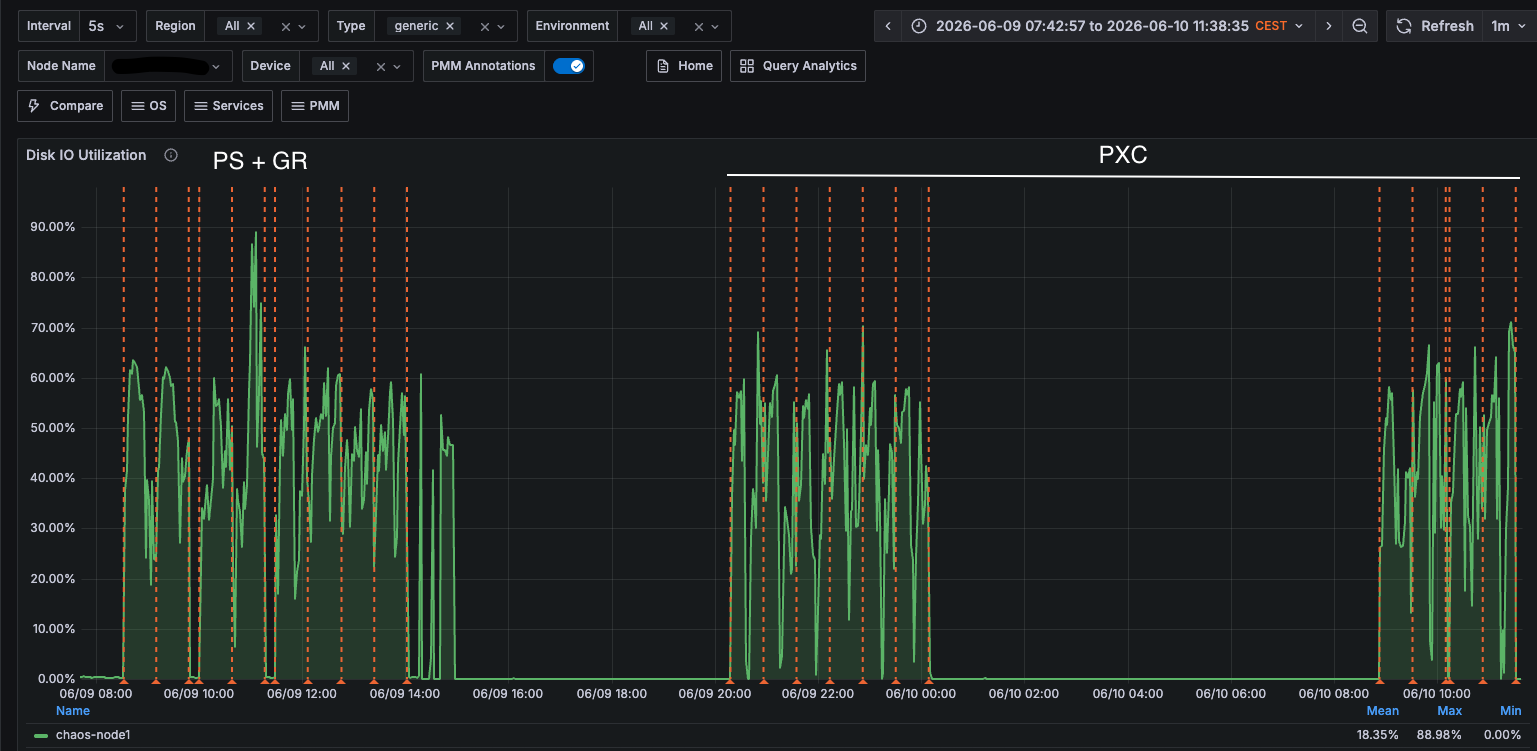The image size is (1537, 751).
Task: Show Disk IO Utilization panel info icon
Action: (x=171, y=155)
